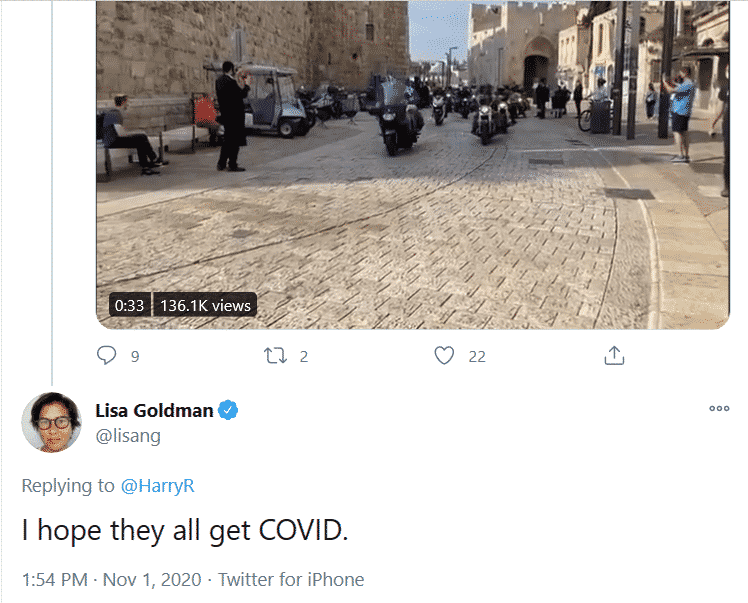Click the retweet count 2
This screenshot has width=748, height=603.
304,356
